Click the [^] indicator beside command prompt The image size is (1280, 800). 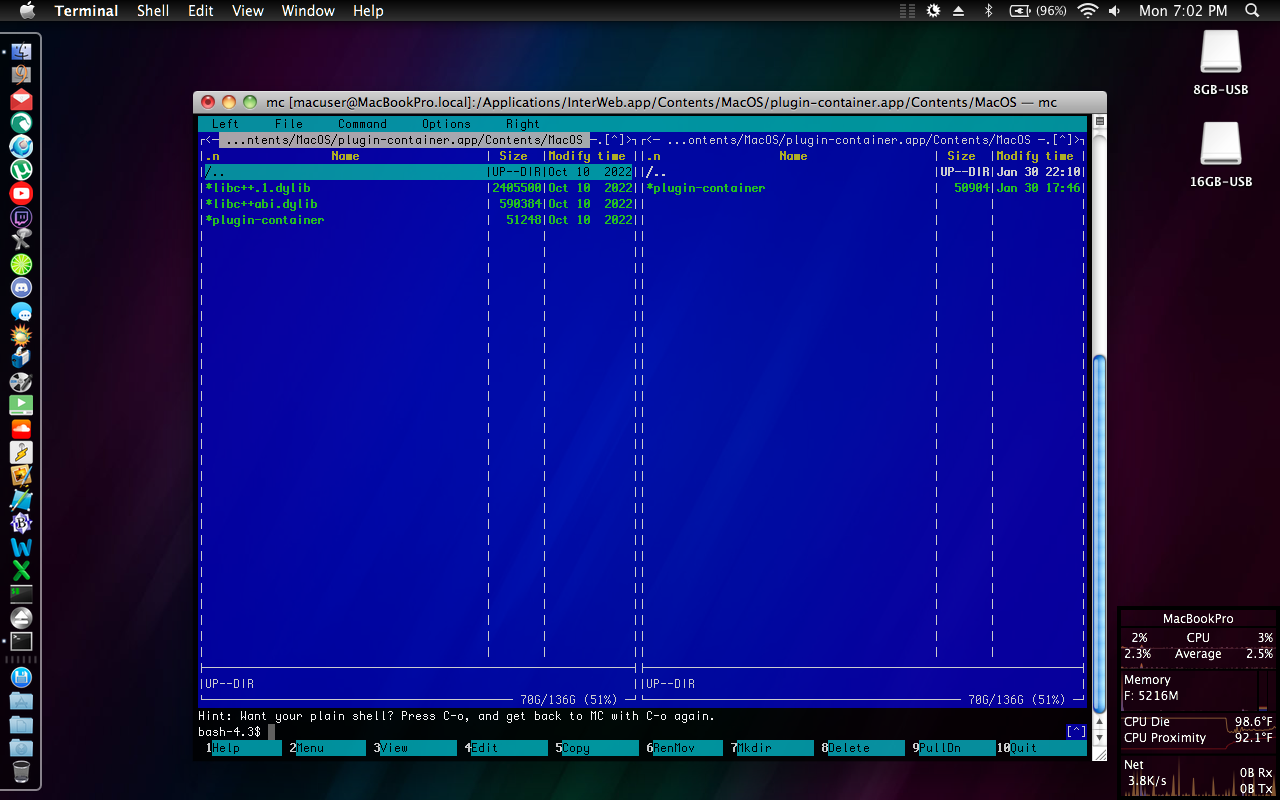click(x=1076, y=732)
